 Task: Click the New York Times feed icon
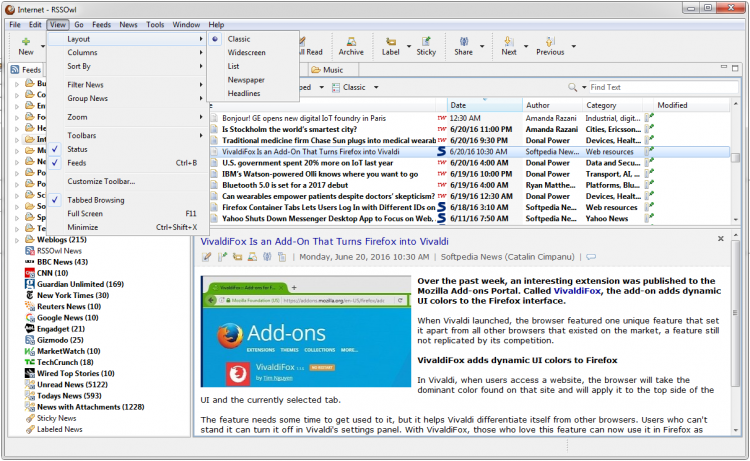30,296
